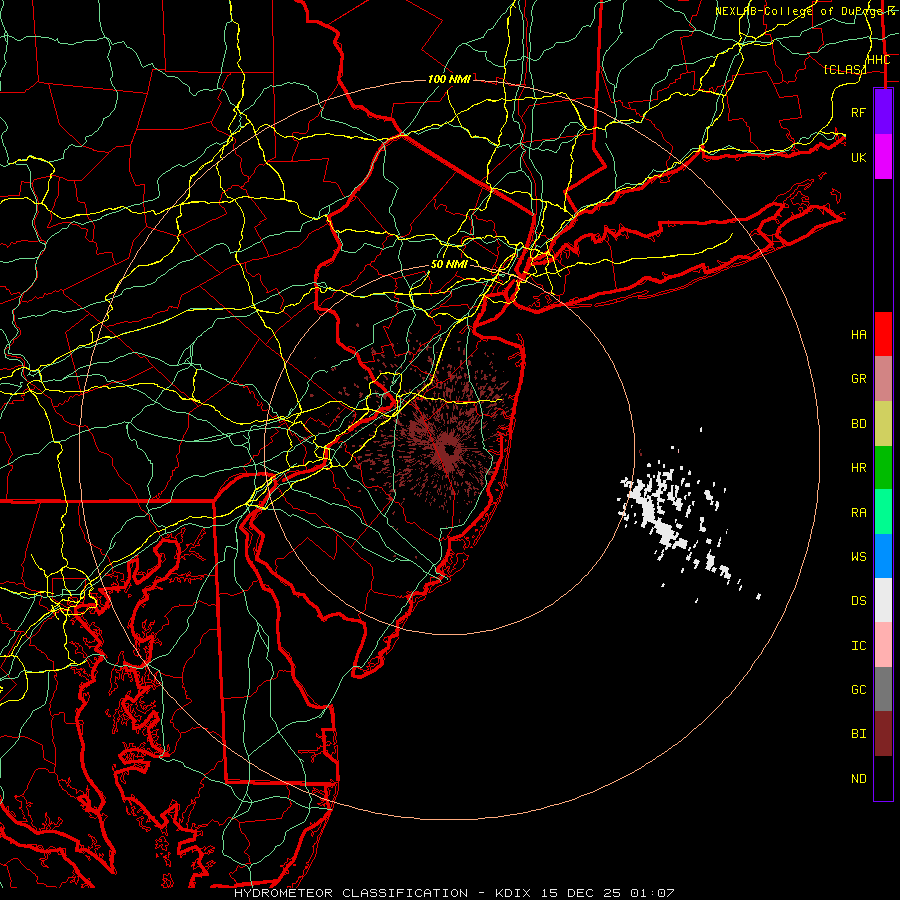Click the radar site at brown echo center

[x=449, y=449]
